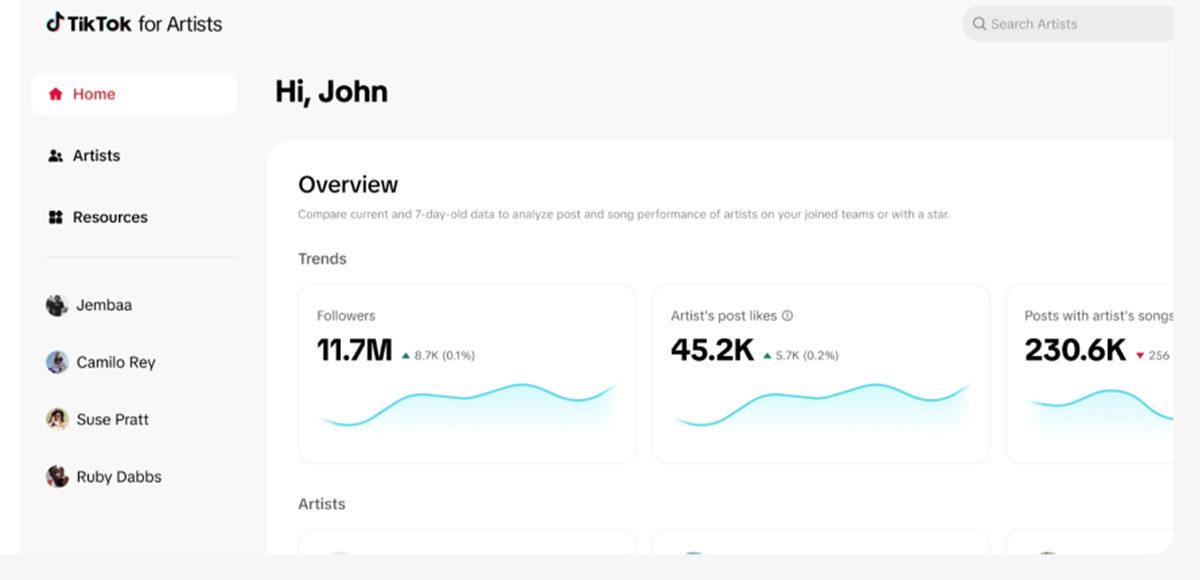Click the magnifying glass in Search Artists
Screen dimensions: 1200x580
pyautogui.click(x=979, y=23)
